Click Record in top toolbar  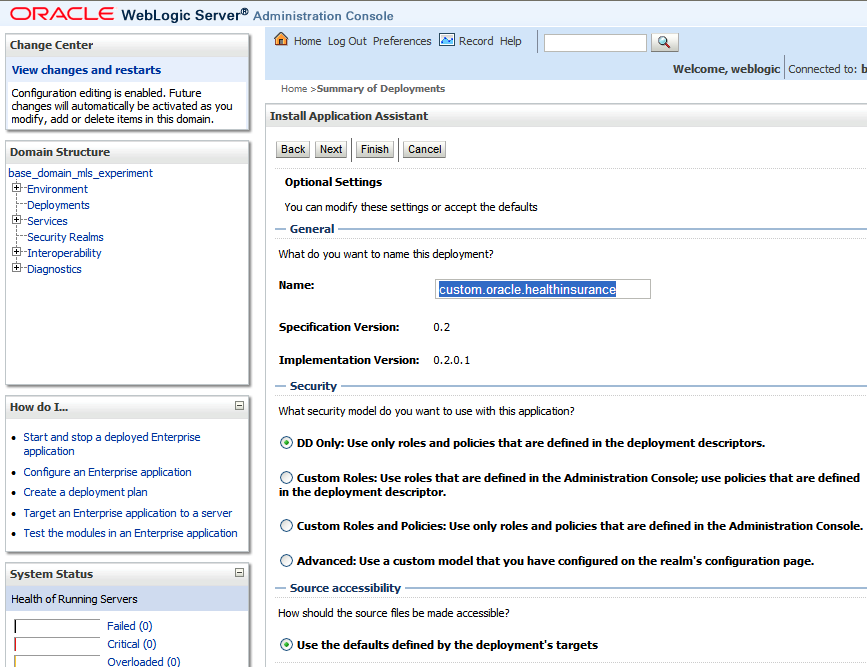(476, 41)
